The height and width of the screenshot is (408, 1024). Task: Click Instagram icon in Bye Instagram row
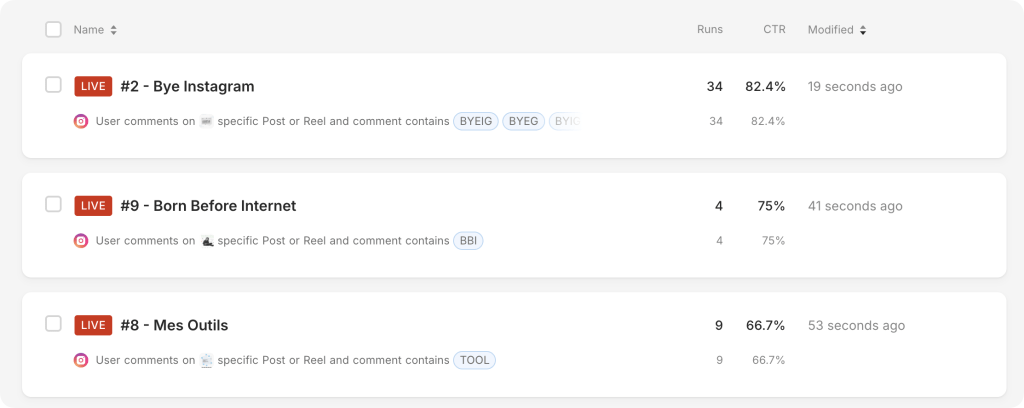81,121
